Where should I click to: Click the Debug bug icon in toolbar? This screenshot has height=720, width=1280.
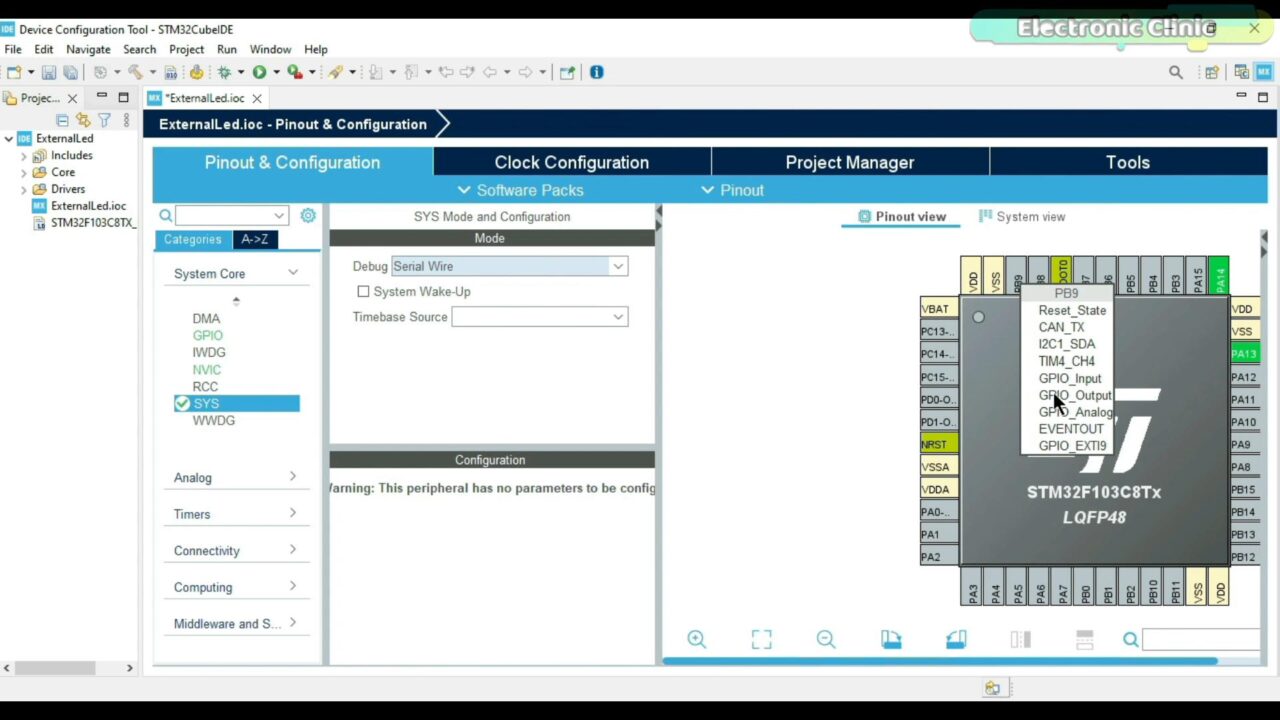pyautogui.click(x=225, y=72)
